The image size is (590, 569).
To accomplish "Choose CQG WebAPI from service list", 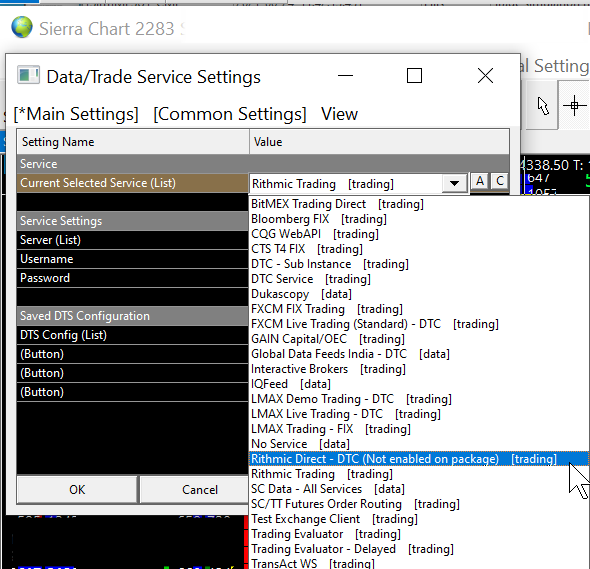I will pos(419,234).
